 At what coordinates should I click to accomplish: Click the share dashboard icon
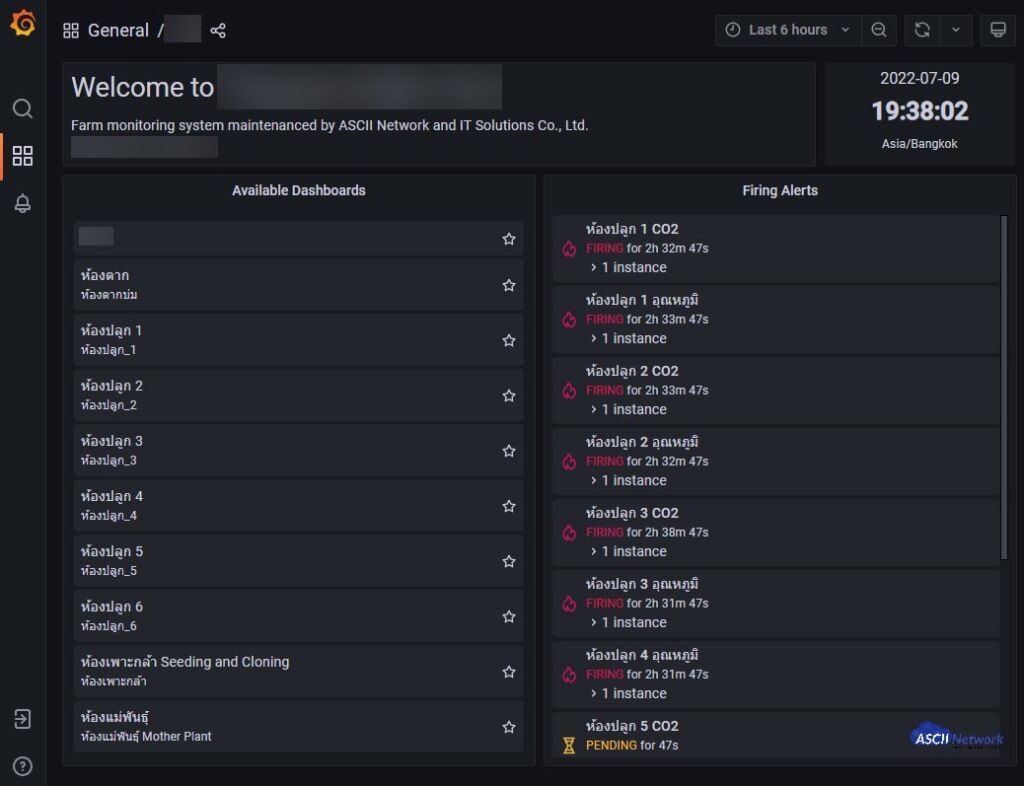(218, 31)
